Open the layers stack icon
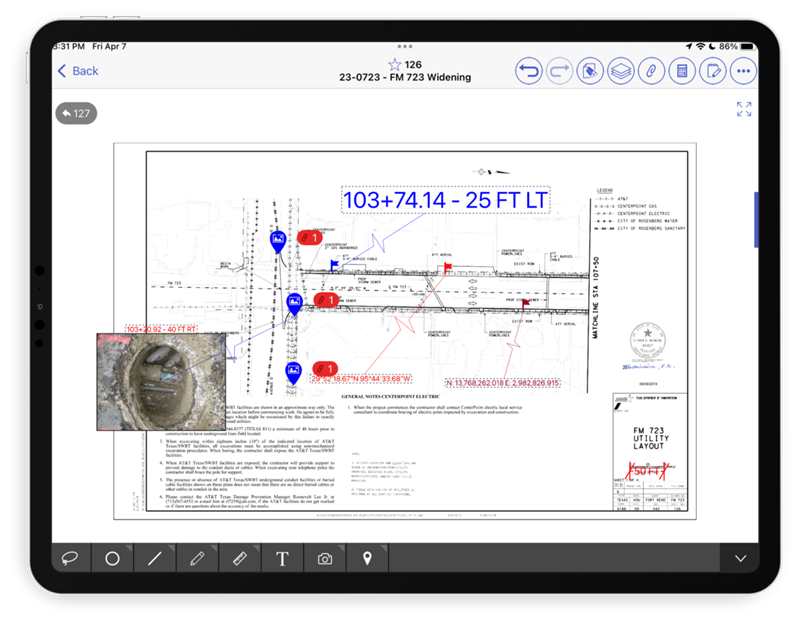This screenshot has height=623, width=800. tap(621, 71)
